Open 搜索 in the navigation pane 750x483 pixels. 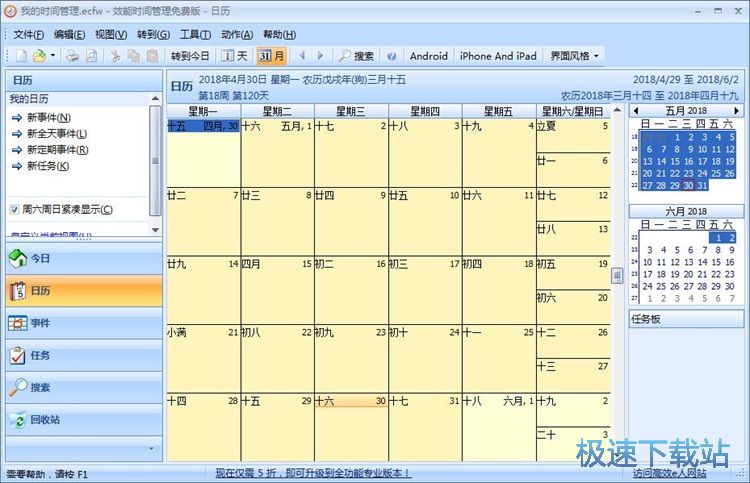(x=84, y=387)
